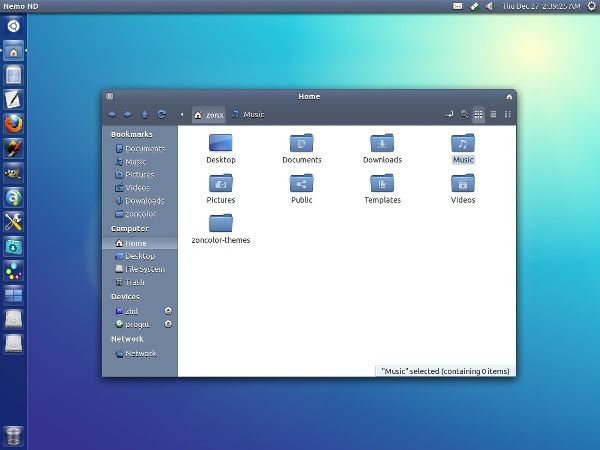Open the Downloads folder icon
Screen dimensions: 600x450
[382, 143]
